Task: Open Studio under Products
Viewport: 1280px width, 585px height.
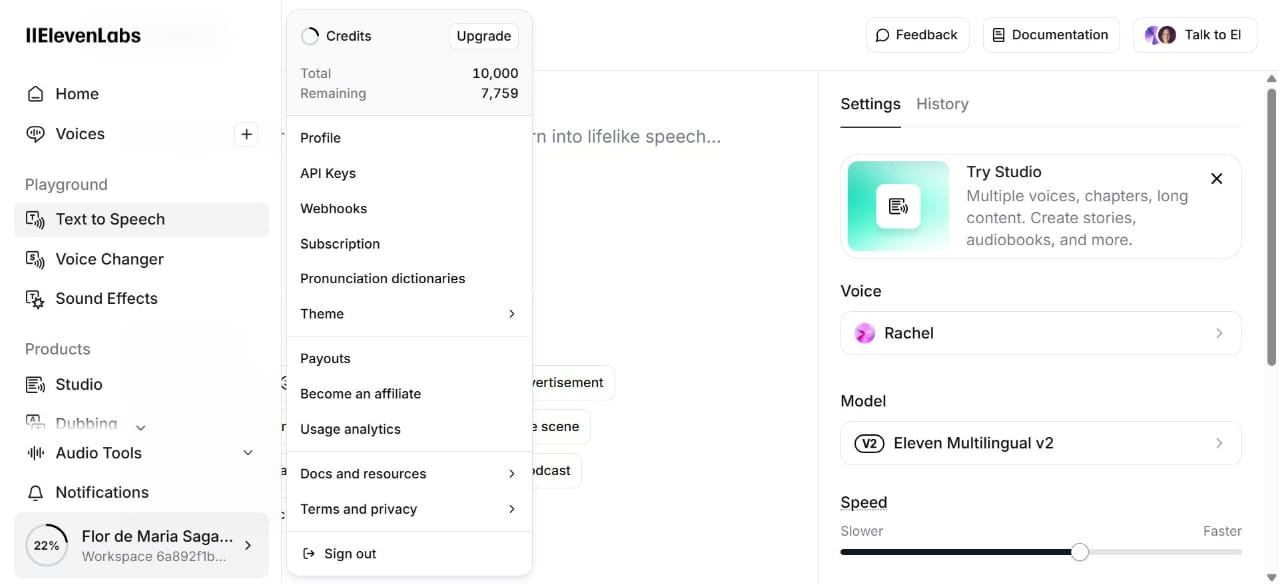Action: click(78, 384)
